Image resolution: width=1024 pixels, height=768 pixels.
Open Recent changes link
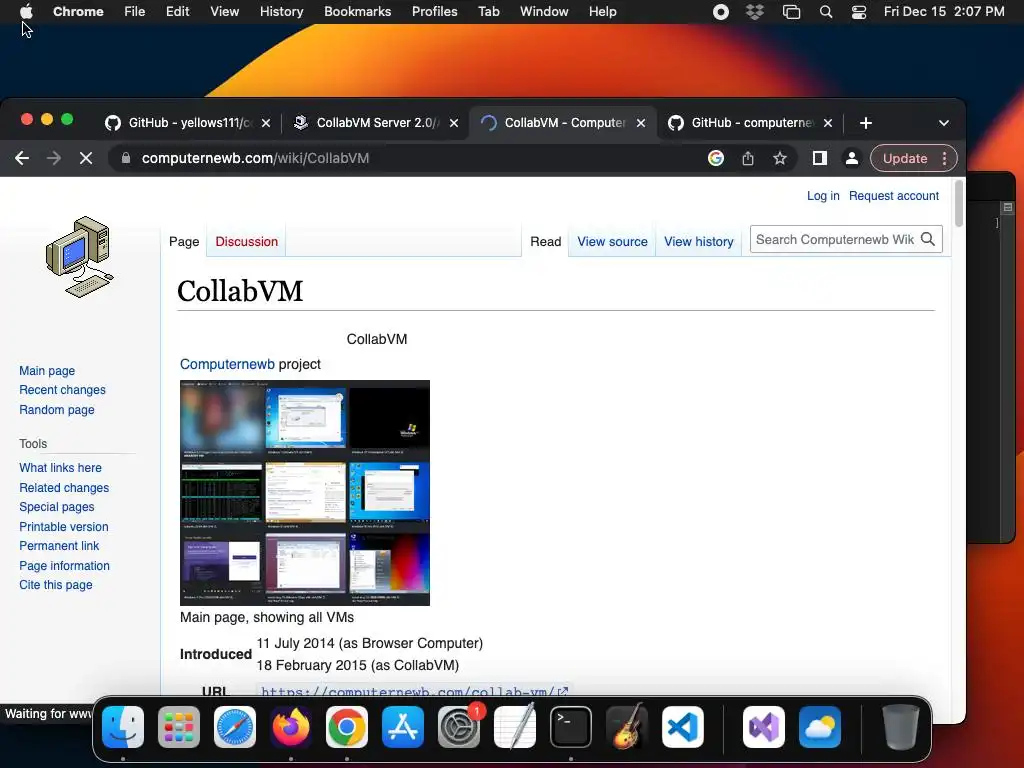click(x=62, y=390)
